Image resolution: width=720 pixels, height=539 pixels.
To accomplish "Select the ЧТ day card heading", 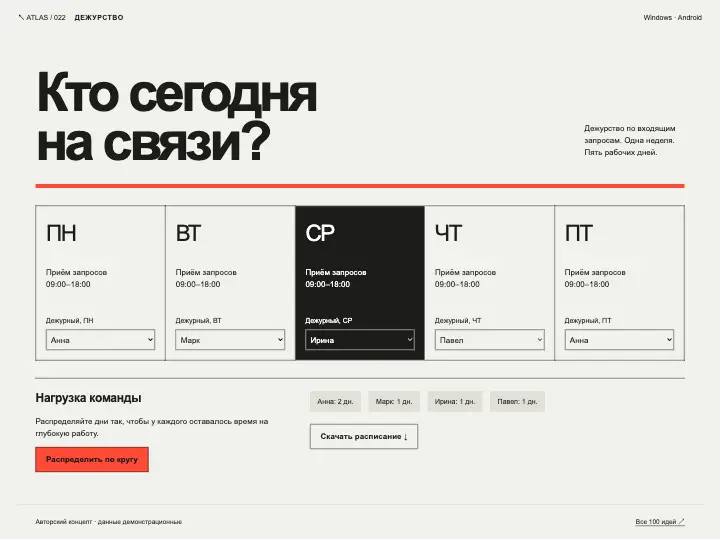I will pos(448,233).
